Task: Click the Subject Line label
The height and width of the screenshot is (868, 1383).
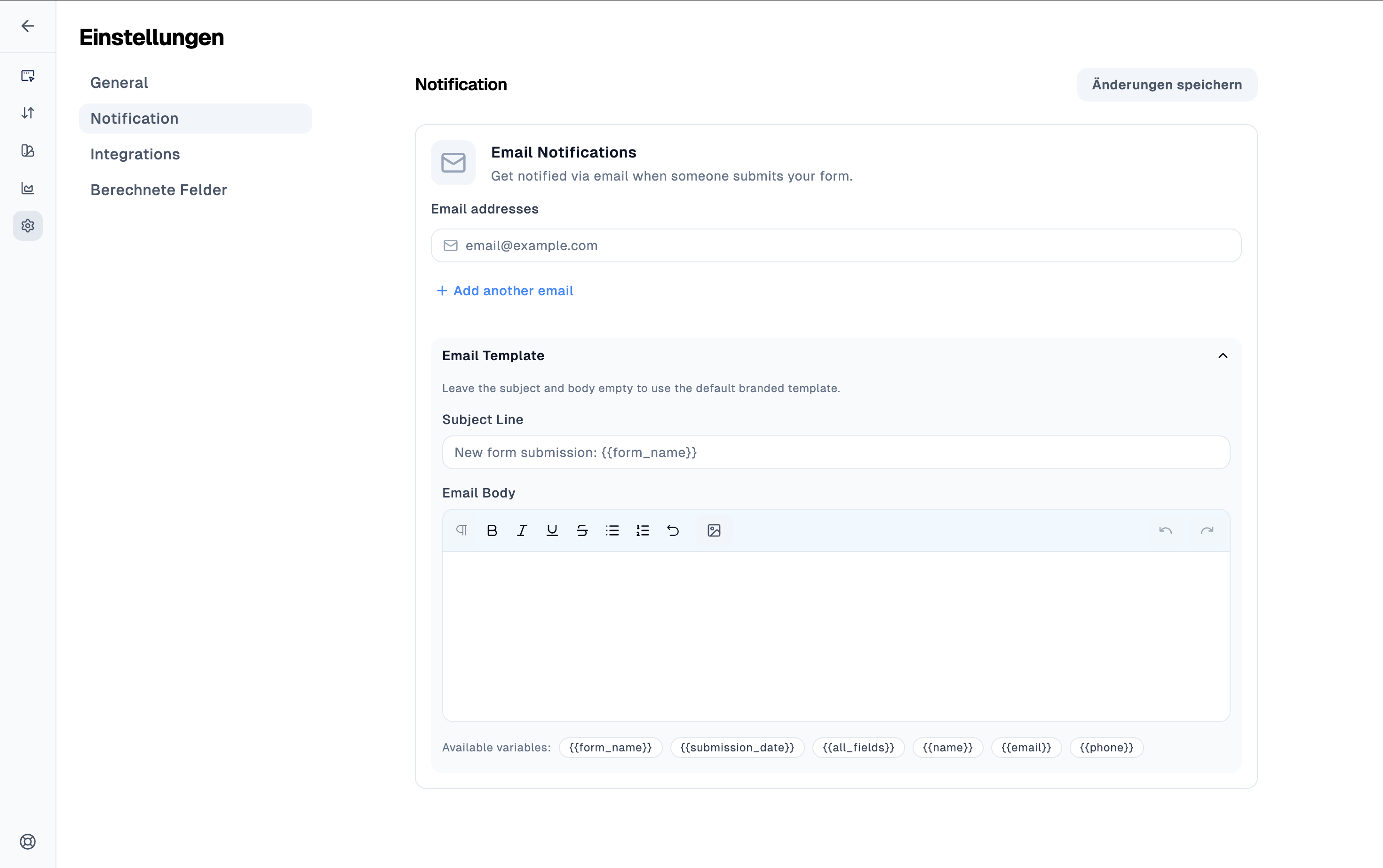Action: (x=483, y=419)
